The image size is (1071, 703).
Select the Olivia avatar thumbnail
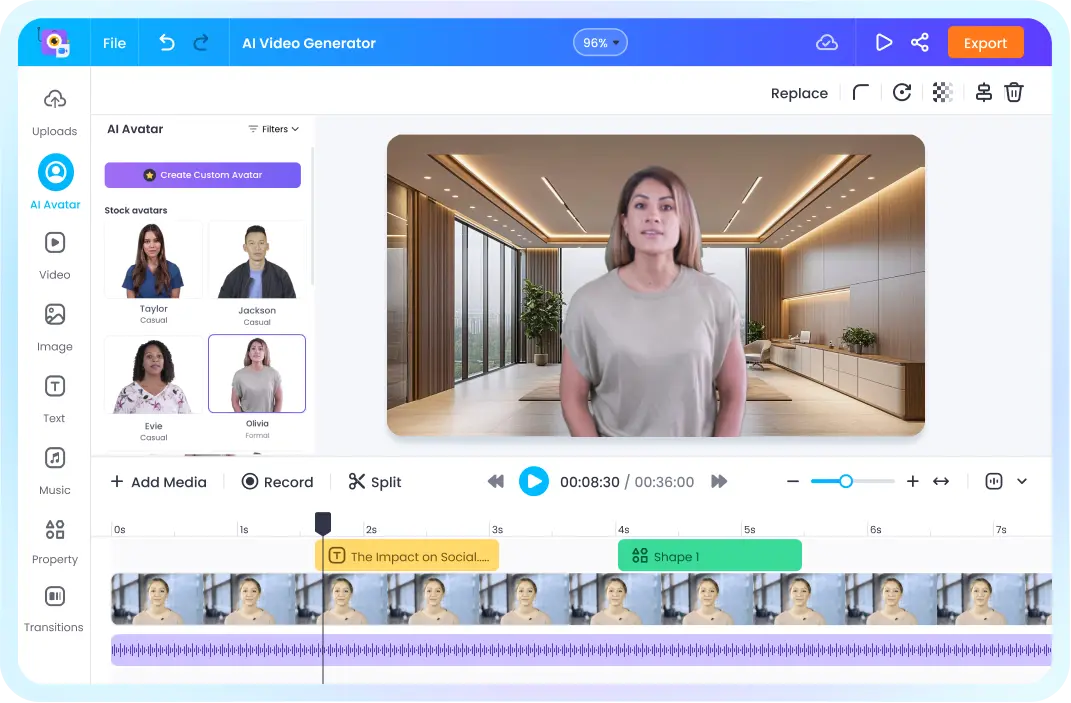pos(257,372)
